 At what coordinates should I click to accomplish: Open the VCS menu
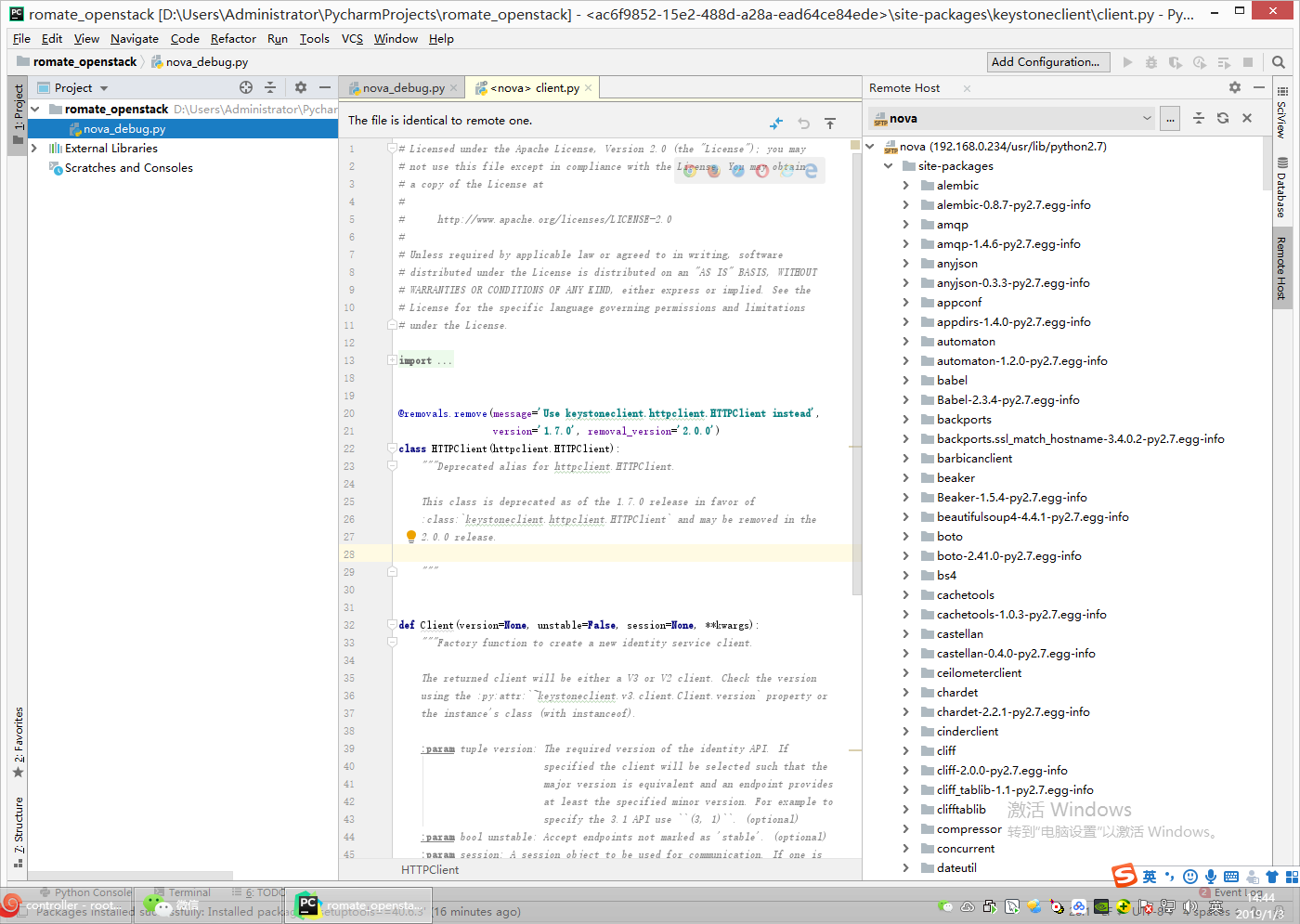click(x=352, y=39)
